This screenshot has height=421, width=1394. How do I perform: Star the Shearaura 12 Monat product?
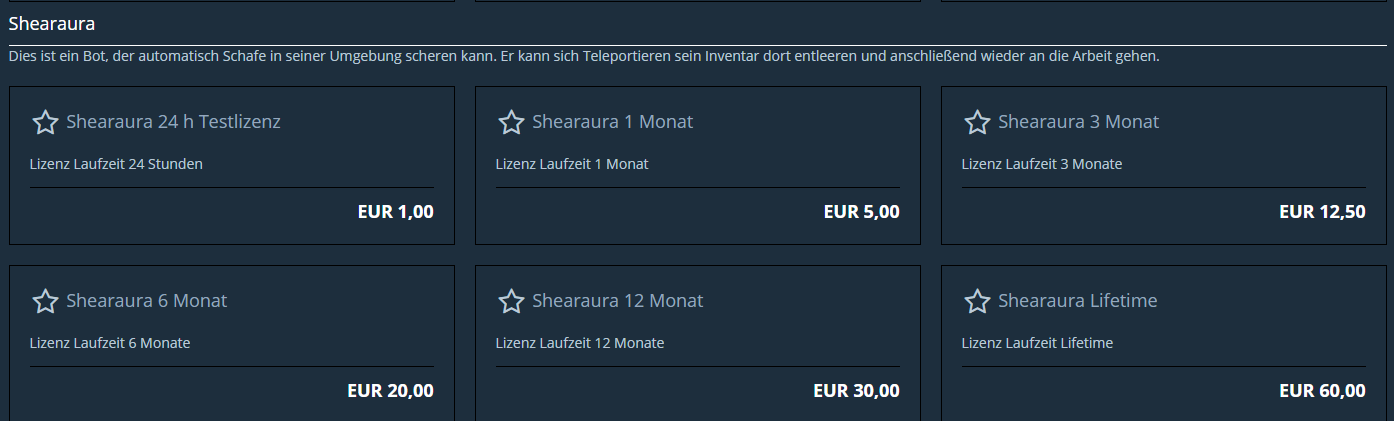click(x=511, y=301)
